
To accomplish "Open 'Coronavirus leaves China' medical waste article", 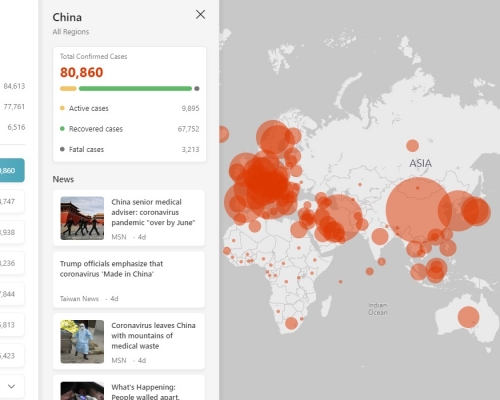I will point(129,341).
